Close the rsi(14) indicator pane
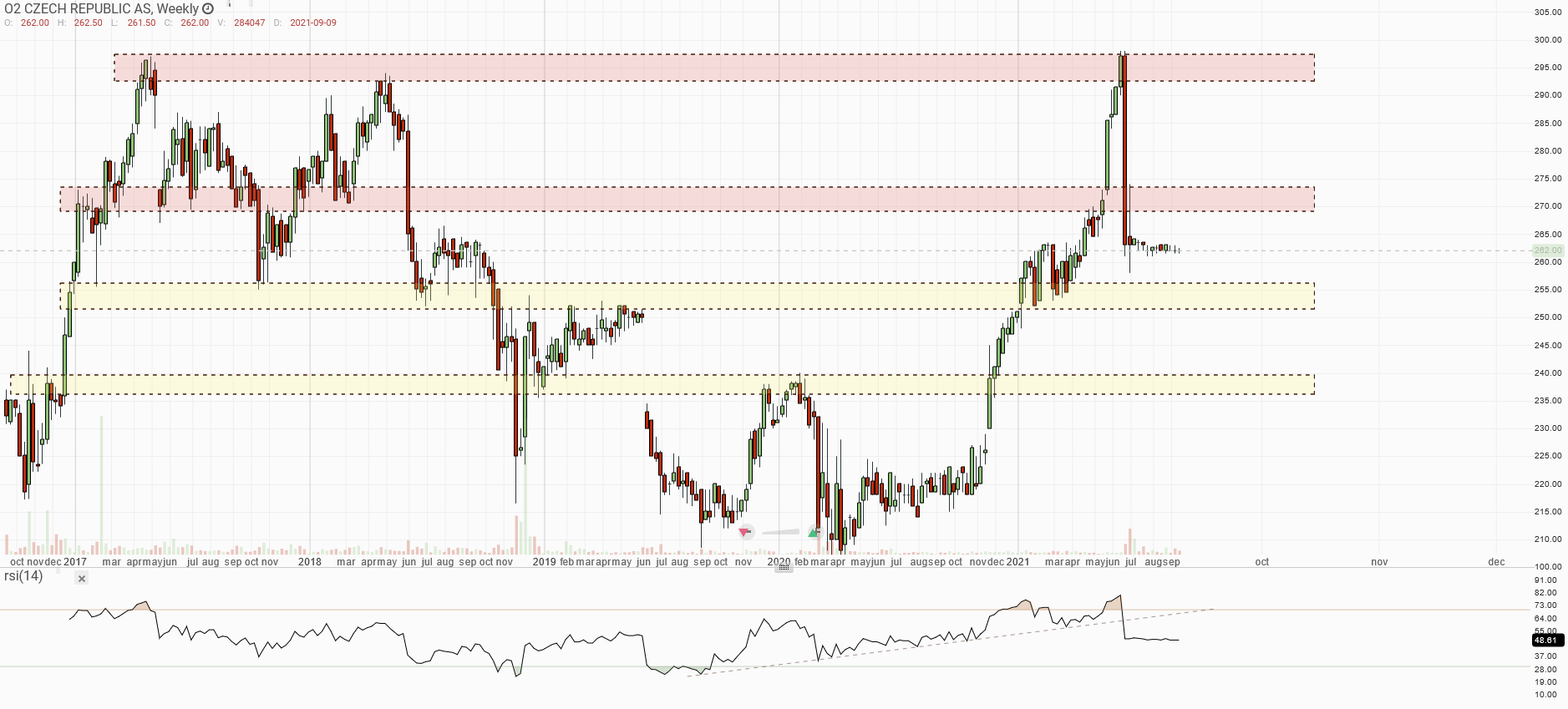The width and height of the screenshot is (1568, 709). pos(81,578)
